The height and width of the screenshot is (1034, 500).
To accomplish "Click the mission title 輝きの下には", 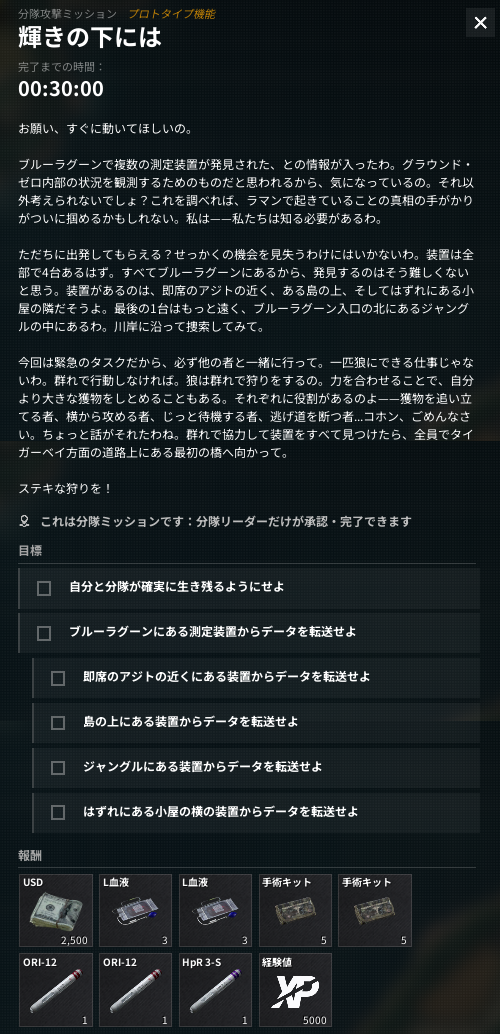I will (90, 38).
